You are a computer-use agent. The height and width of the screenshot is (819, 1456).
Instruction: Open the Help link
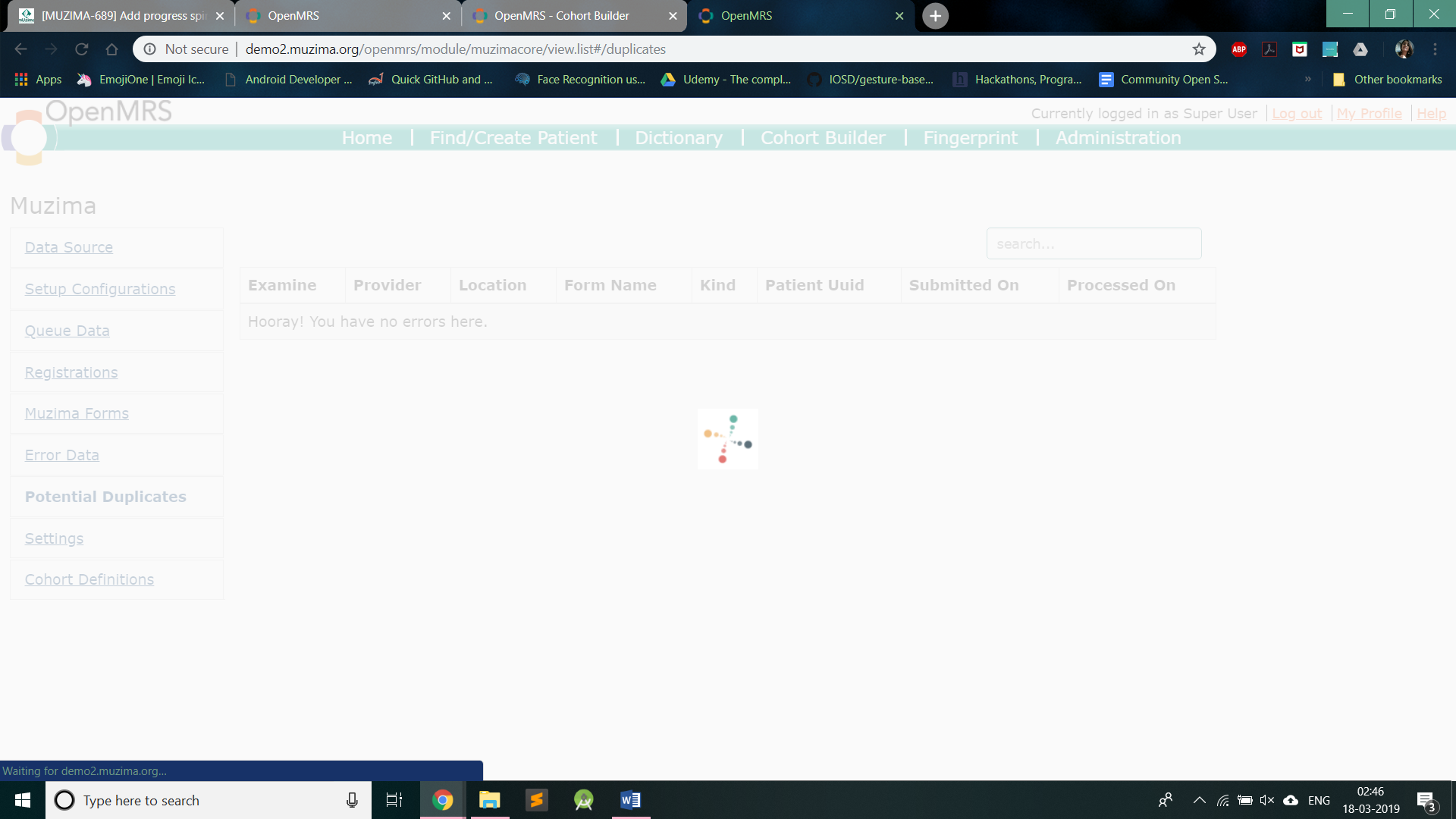tap(1432, 114)
